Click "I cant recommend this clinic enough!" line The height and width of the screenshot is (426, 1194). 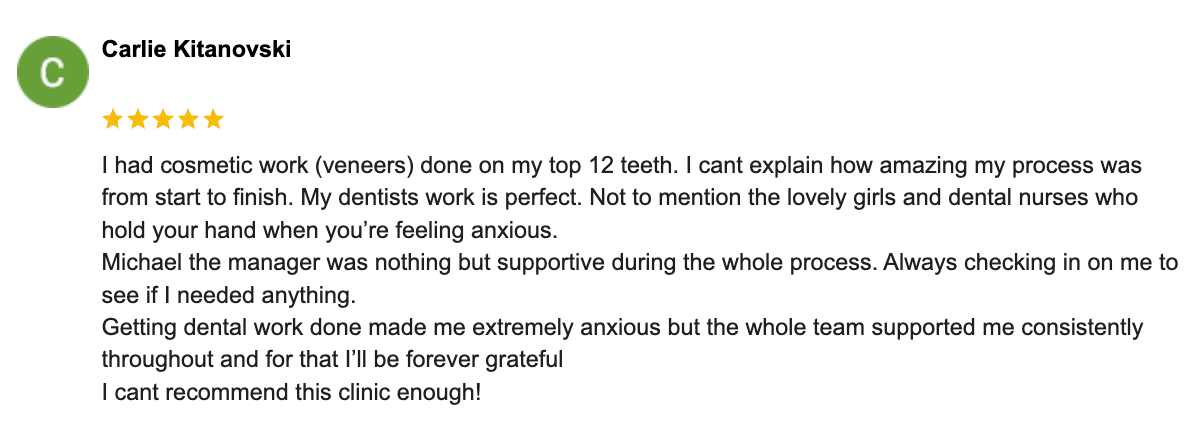291,392
